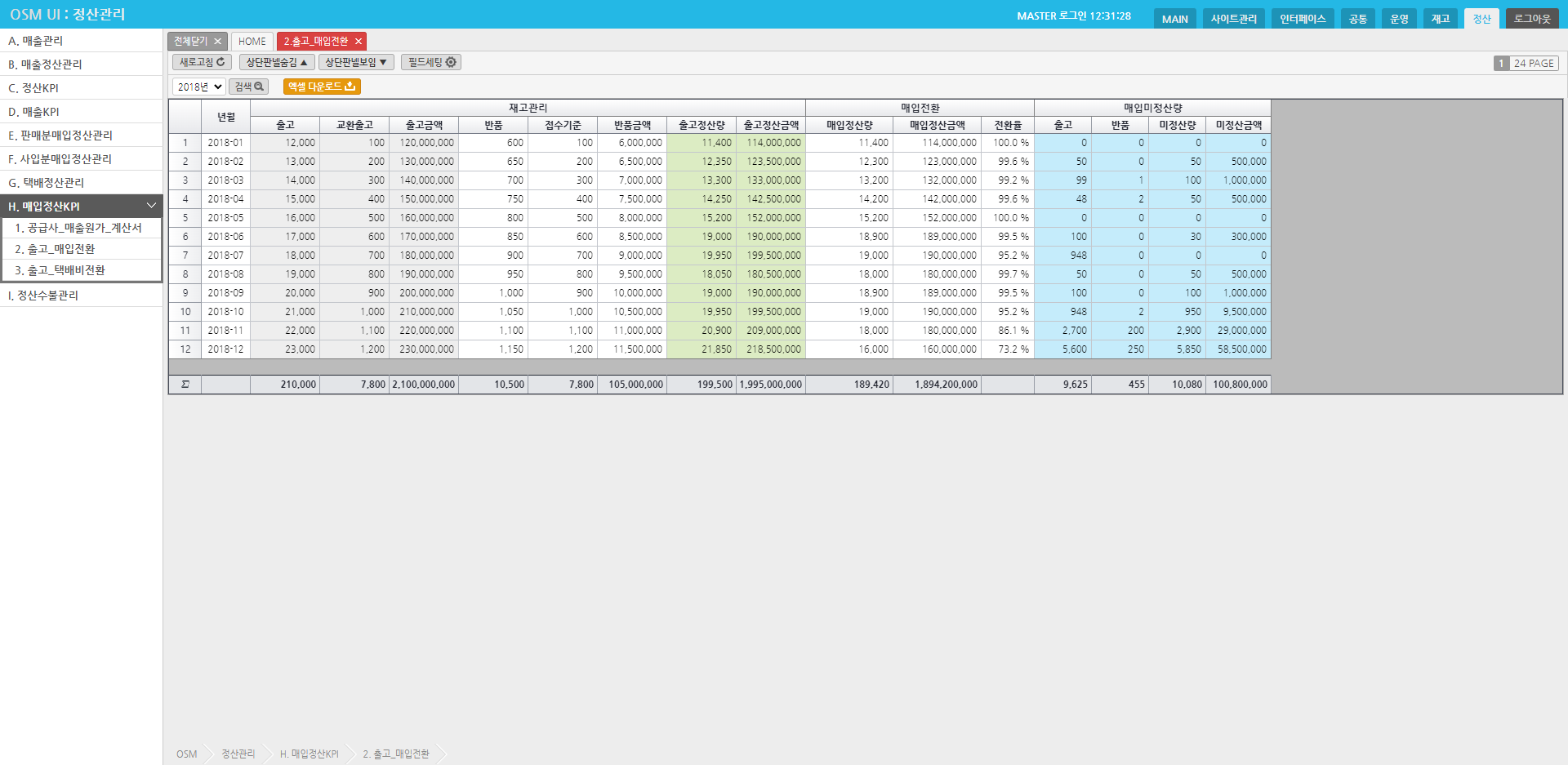Open the 인터페이스 top menu
Image resolution: width=1568 pixels, height=765 pixels.
coord(1303,19)
